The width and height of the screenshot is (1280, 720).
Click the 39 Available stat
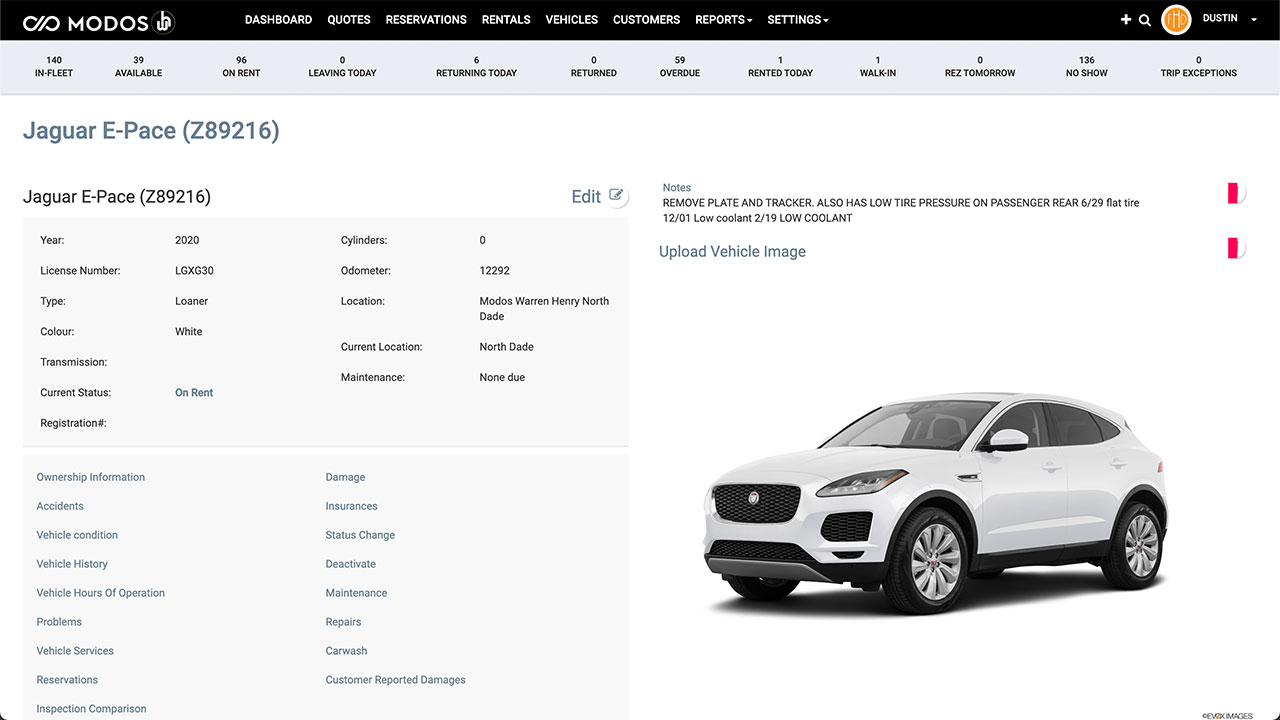point(138,66)
